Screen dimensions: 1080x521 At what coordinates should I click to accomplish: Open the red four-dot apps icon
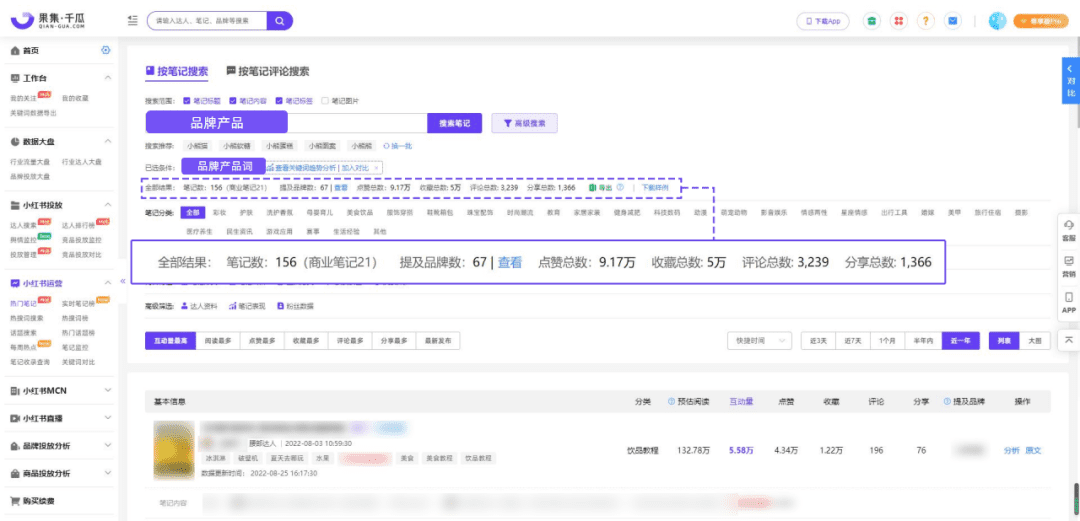coord(899,21)
